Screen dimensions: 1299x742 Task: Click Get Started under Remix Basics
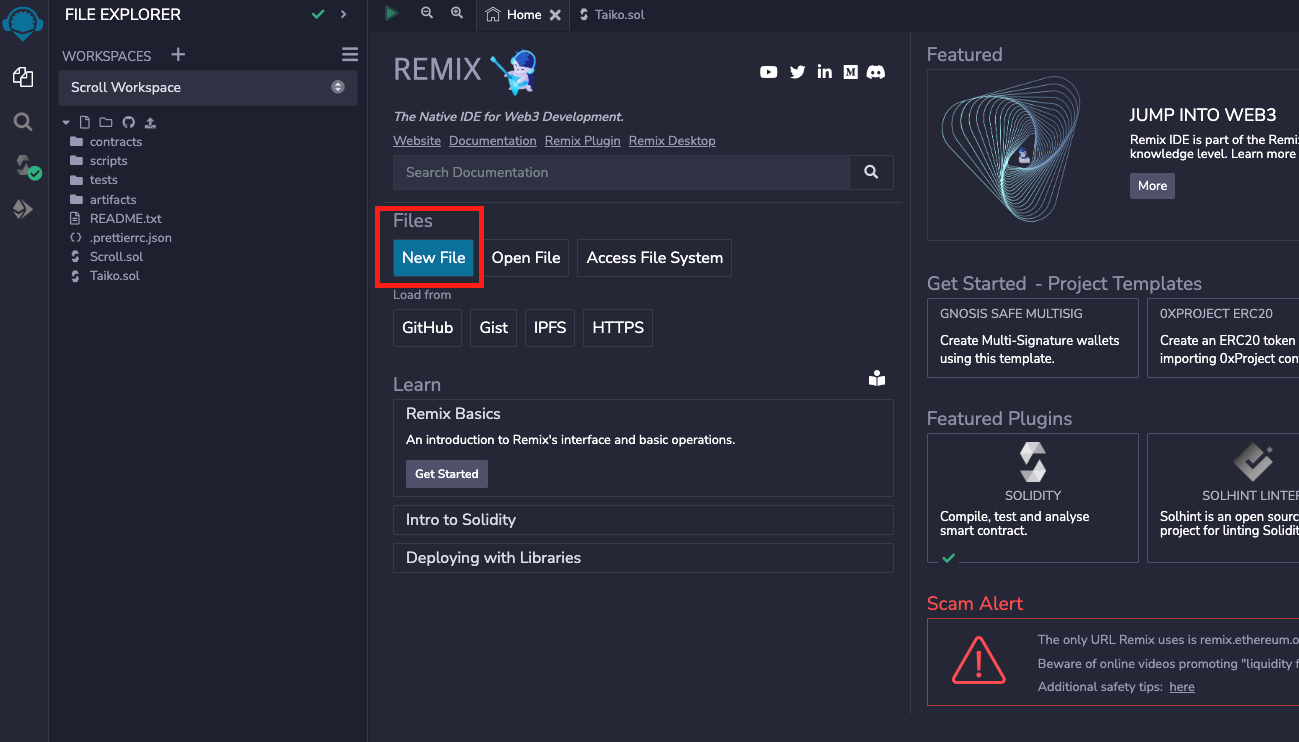[x=447, y=474]
